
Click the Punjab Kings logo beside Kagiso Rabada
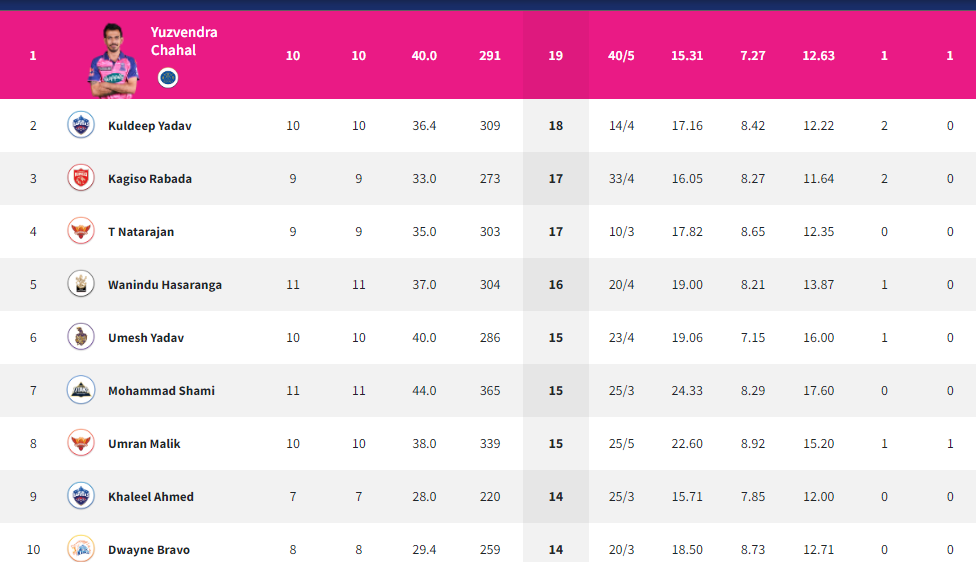81,178
